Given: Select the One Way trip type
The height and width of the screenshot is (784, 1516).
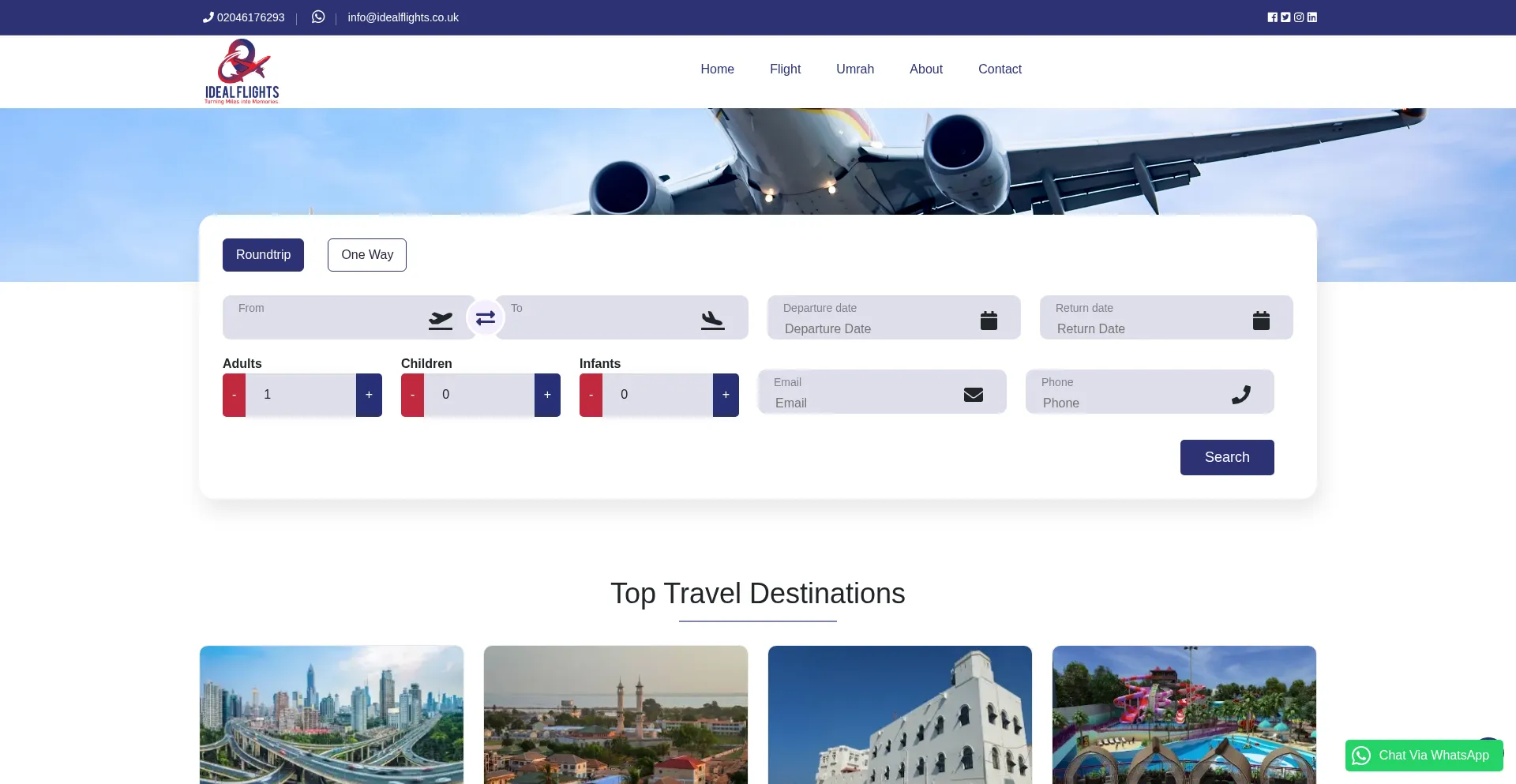Looking at the screenshot, I should click(x=367, y=255).
